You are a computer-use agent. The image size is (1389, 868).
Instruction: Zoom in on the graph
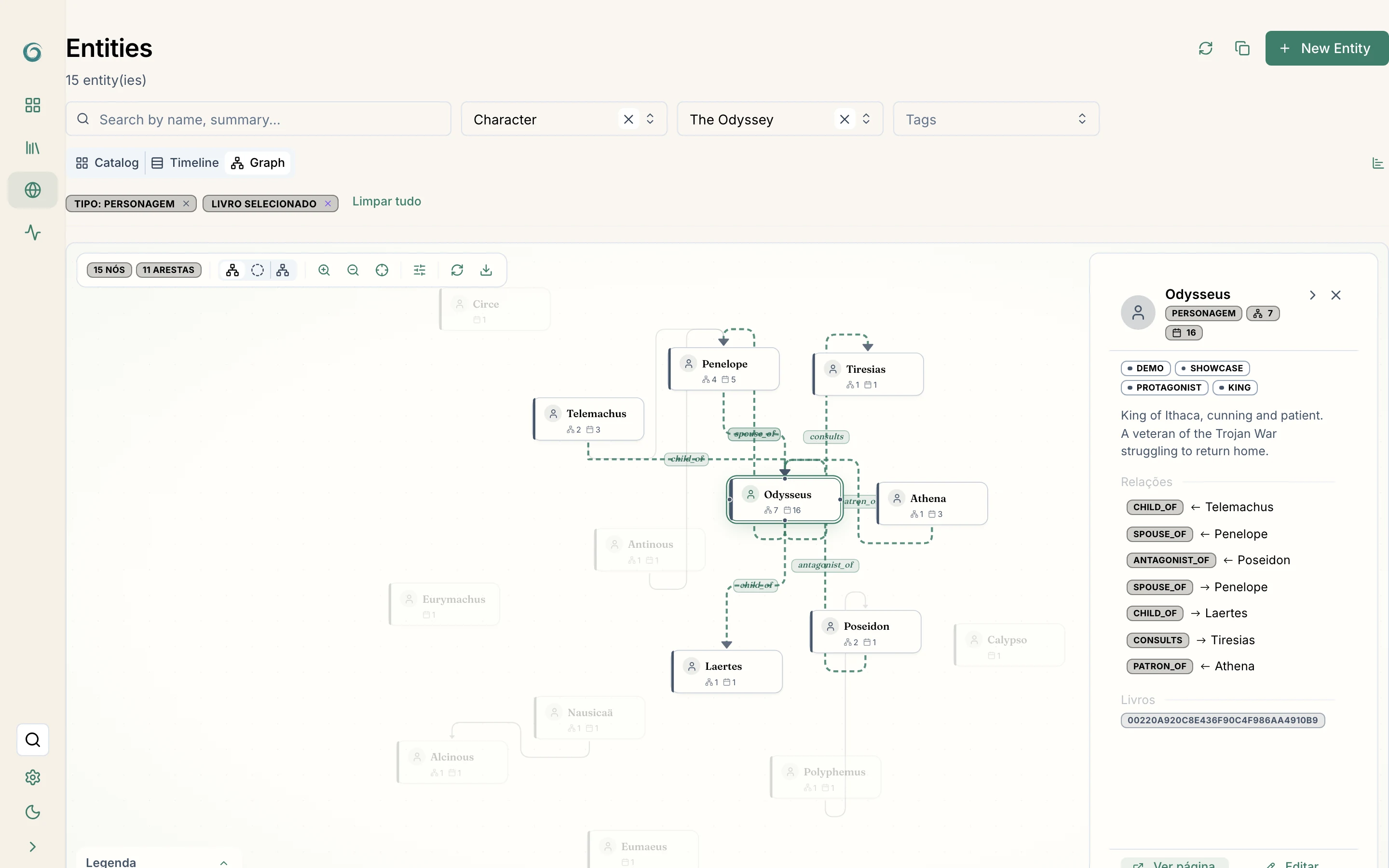coord(324,271)
